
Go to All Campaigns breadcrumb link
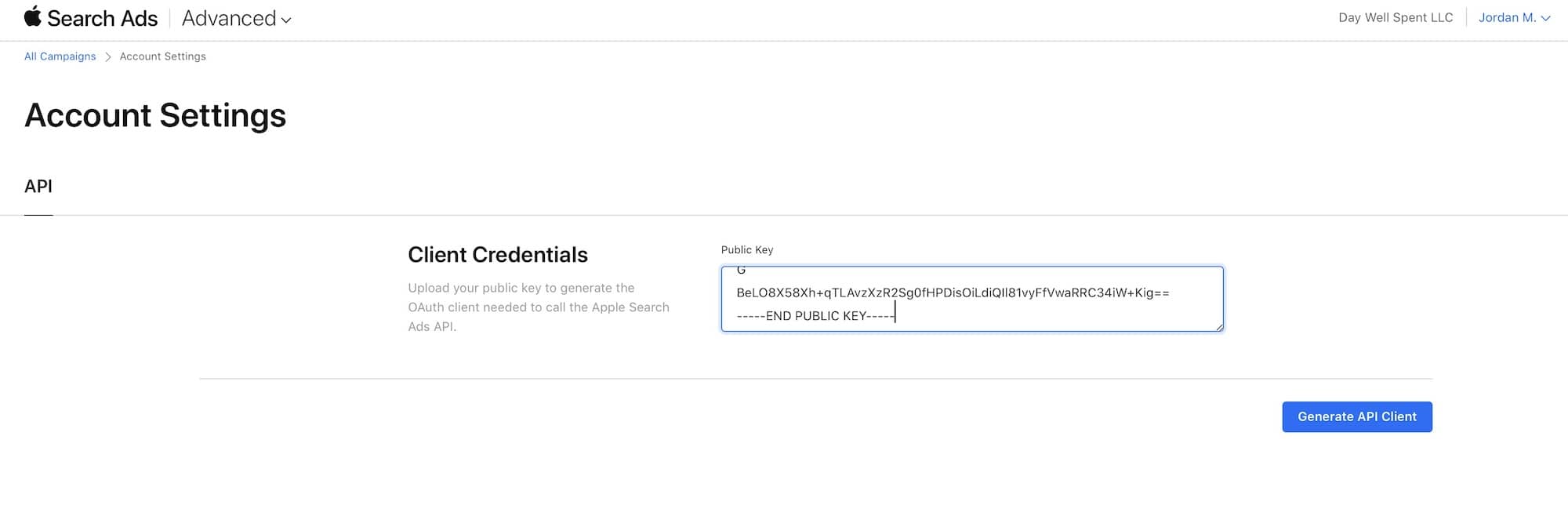tap(60, 56)
